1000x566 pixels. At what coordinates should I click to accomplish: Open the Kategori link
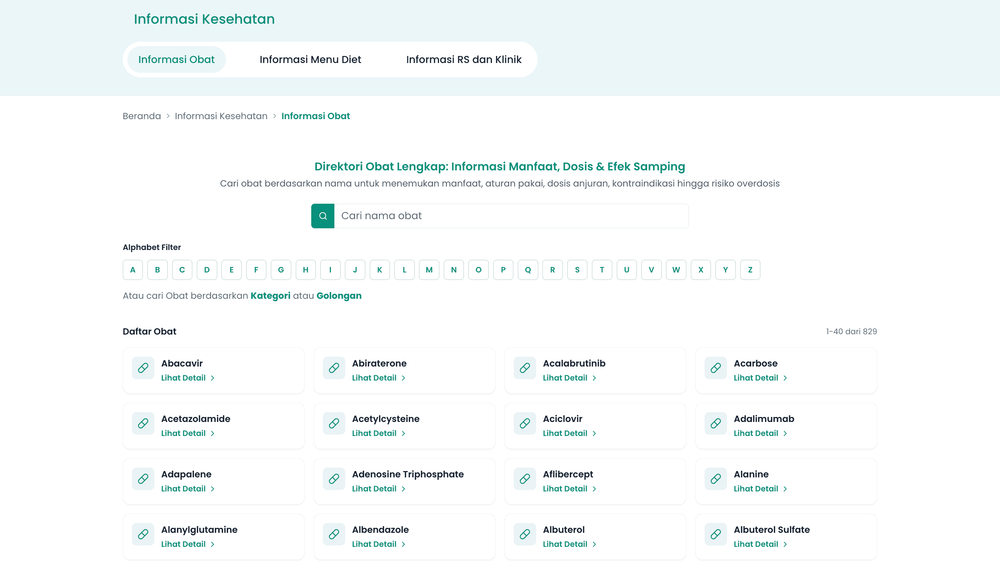pyautogui.click(x=270, y=296)
